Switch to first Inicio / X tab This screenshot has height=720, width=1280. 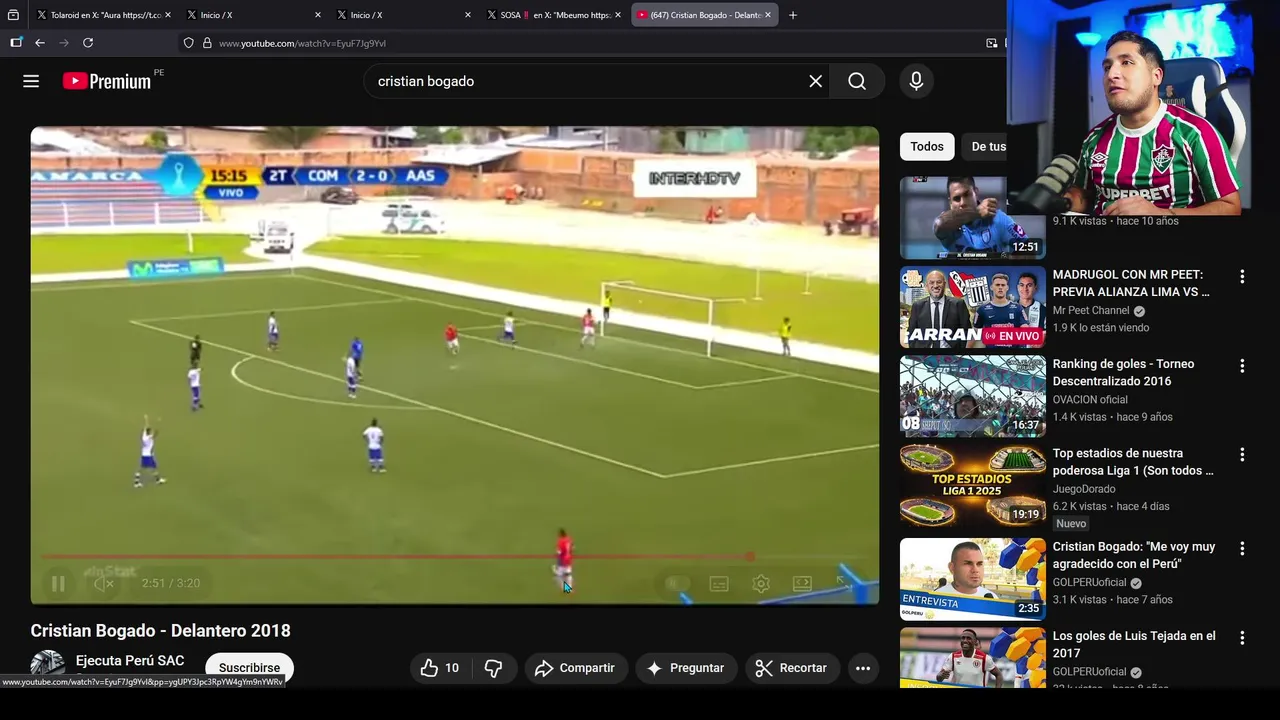[253, 15]
